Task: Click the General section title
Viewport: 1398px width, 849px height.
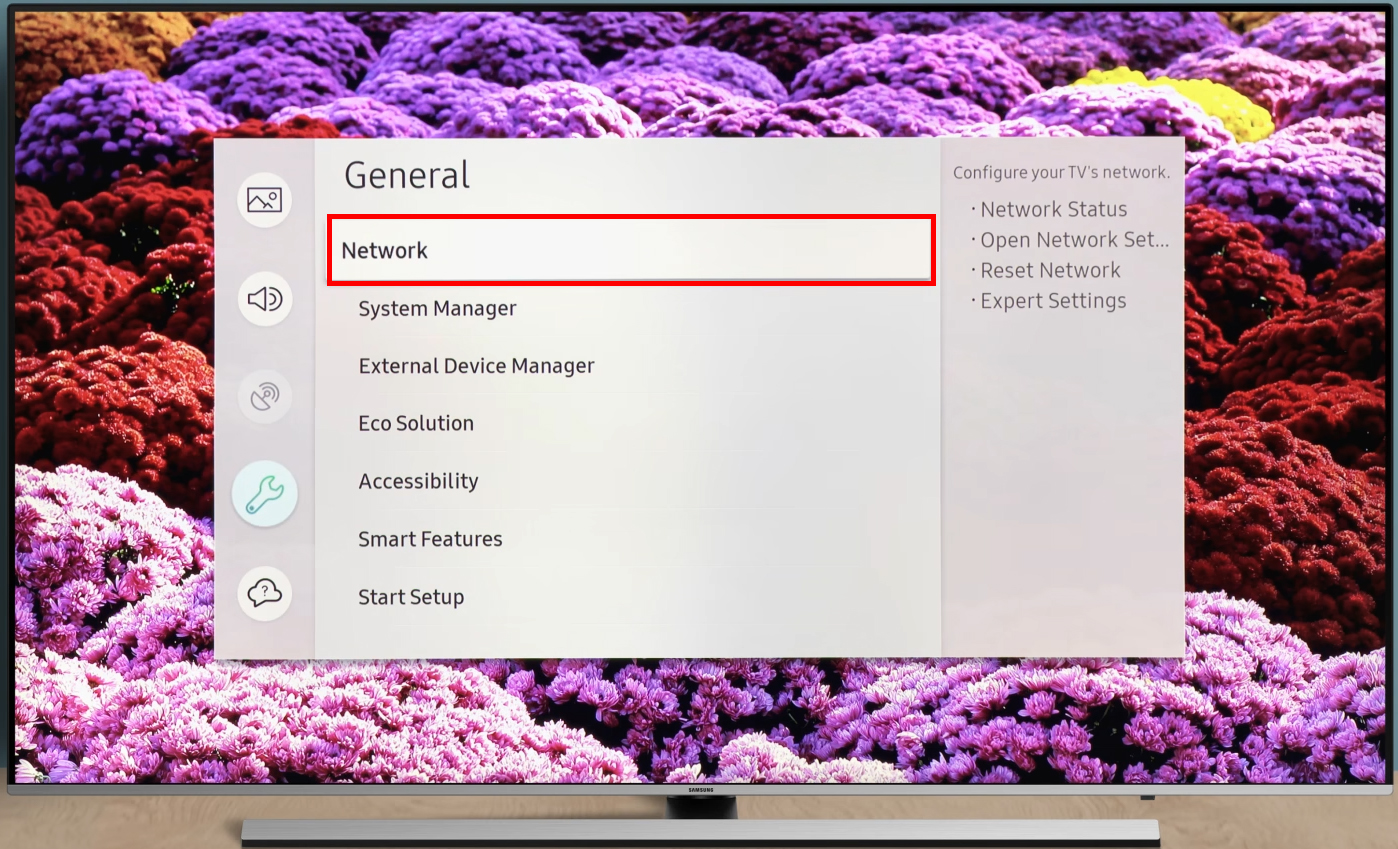Action: pos(406,175)
